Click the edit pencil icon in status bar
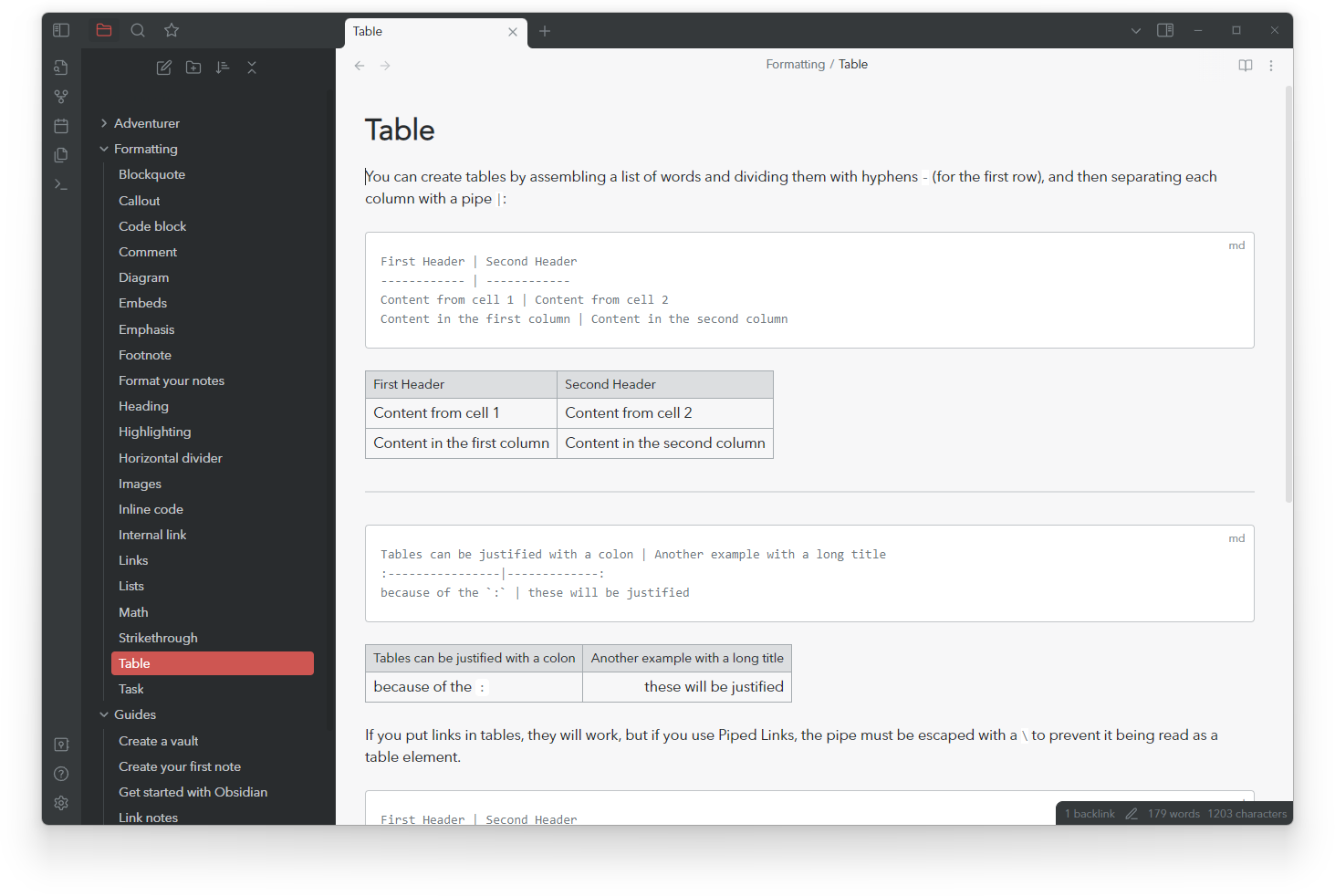Viewport: 1335px width, 896px height. [x=1132, y=814]
